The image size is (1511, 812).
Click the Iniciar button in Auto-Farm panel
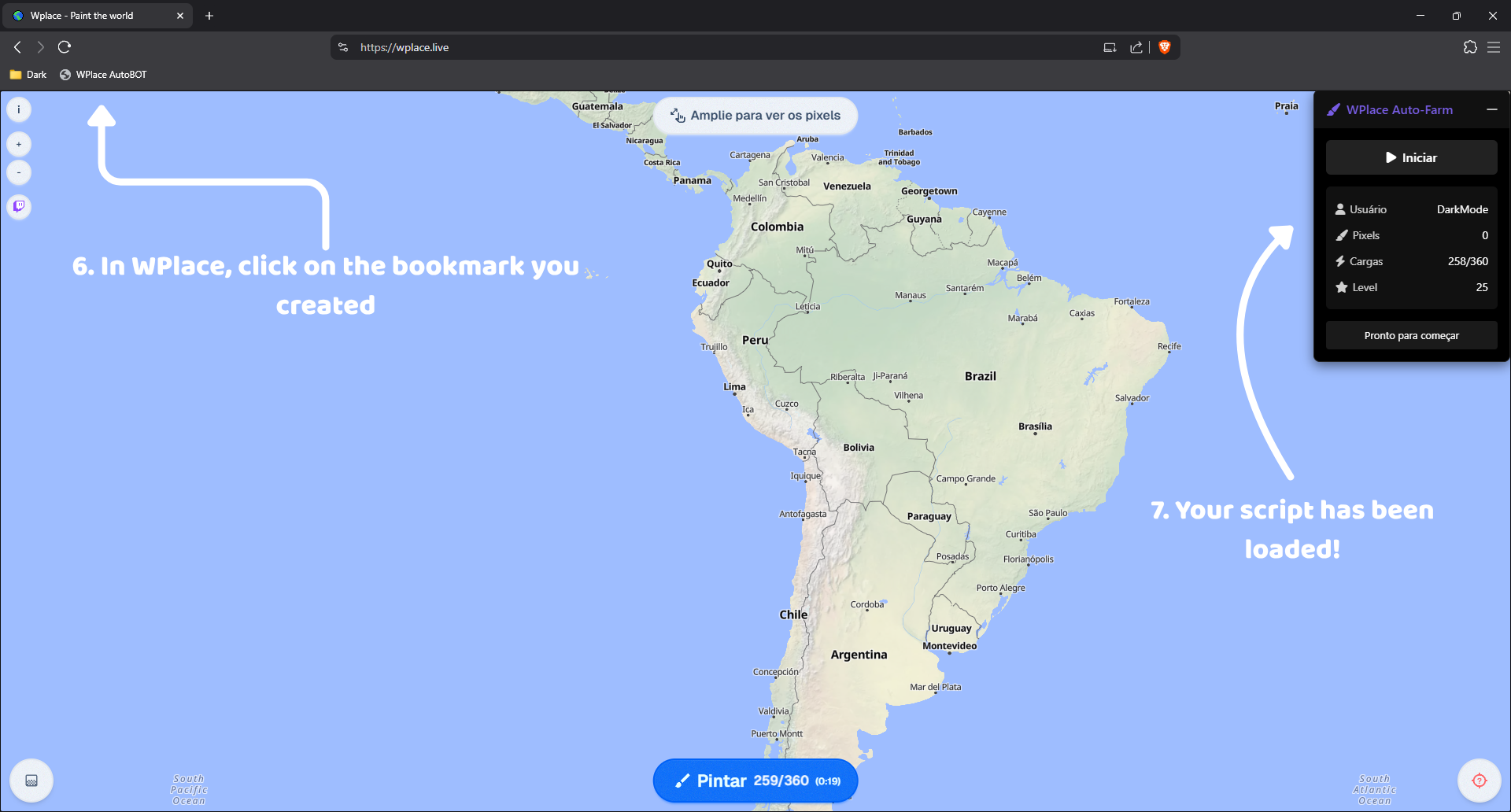point(1412,157)
